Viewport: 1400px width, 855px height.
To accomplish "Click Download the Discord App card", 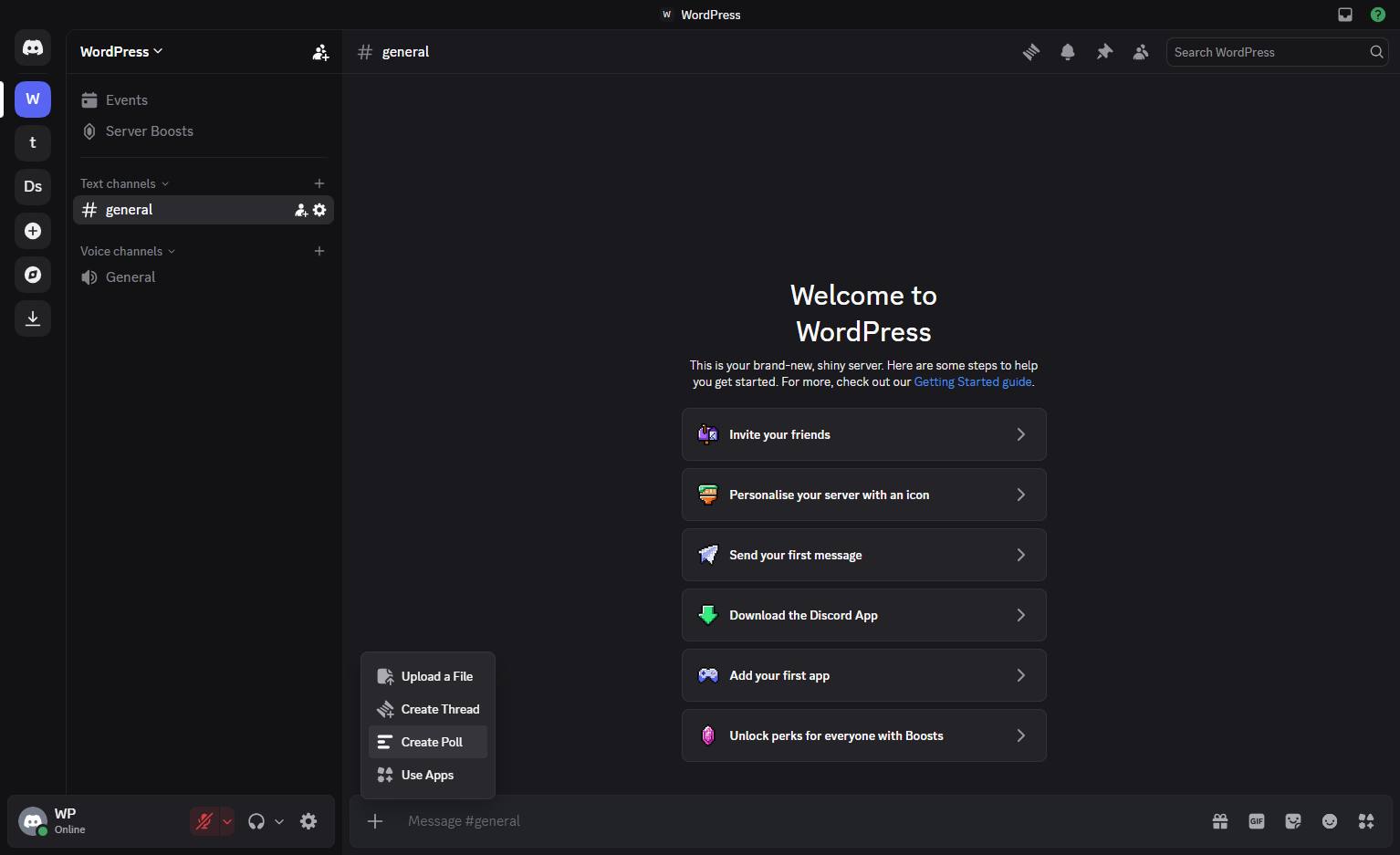I will pyautogui.click(x=864, y=615).
